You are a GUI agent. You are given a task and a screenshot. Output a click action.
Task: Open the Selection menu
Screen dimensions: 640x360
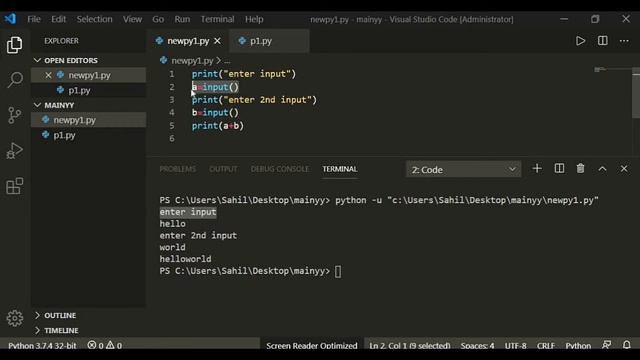[94, 19]
